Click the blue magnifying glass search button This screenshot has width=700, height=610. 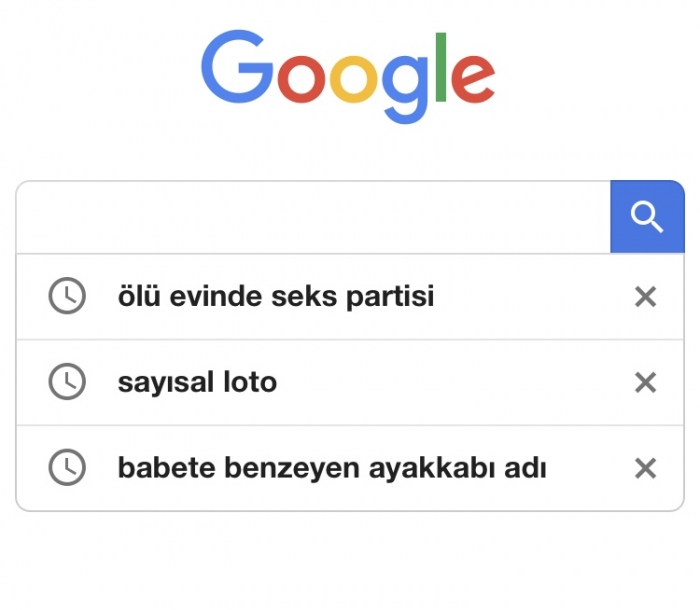click(x=647, y=217)
